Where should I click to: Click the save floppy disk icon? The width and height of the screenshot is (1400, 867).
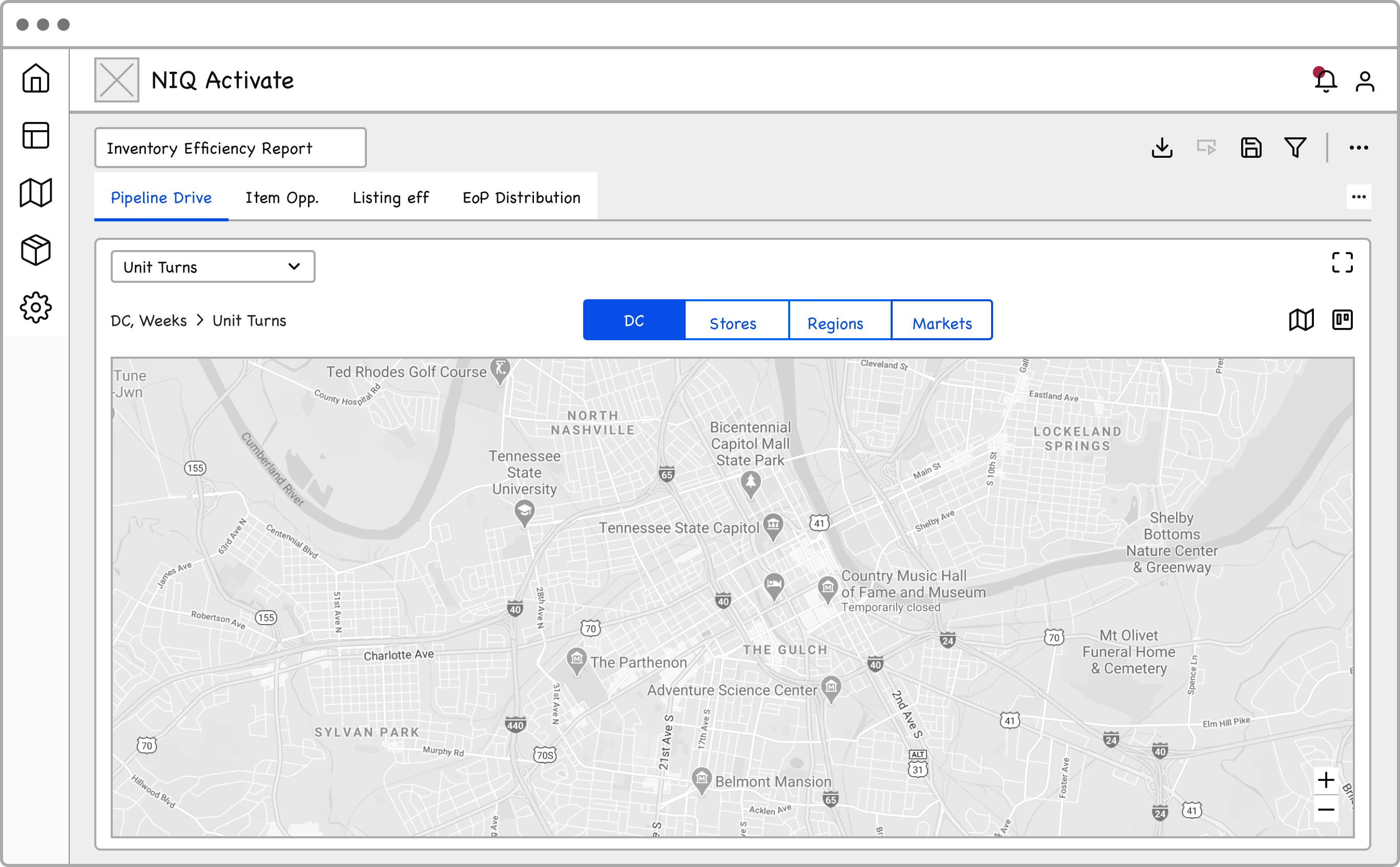1251,148
